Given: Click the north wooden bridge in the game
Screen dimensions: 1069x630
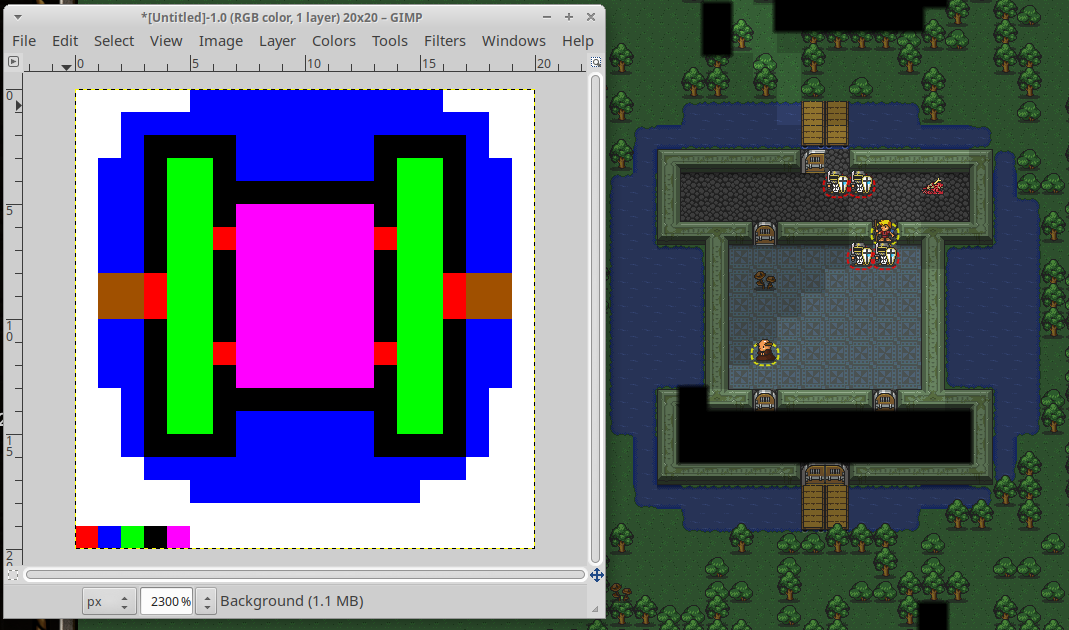Looking at the screenshot, I should (825, 124).
